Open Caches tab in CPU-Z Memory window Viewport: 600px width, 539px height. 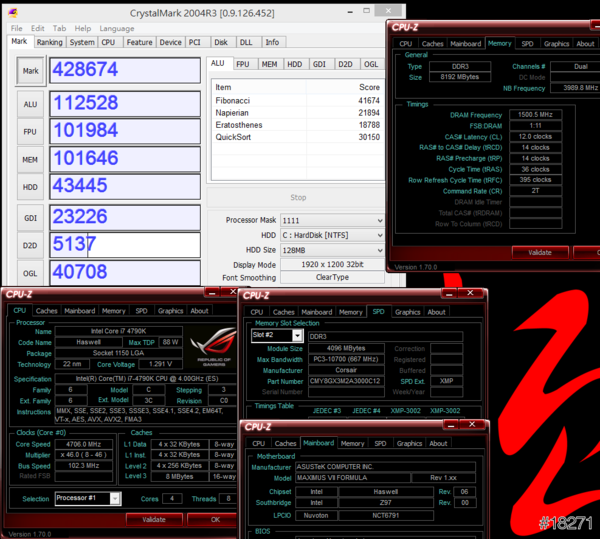432,44
